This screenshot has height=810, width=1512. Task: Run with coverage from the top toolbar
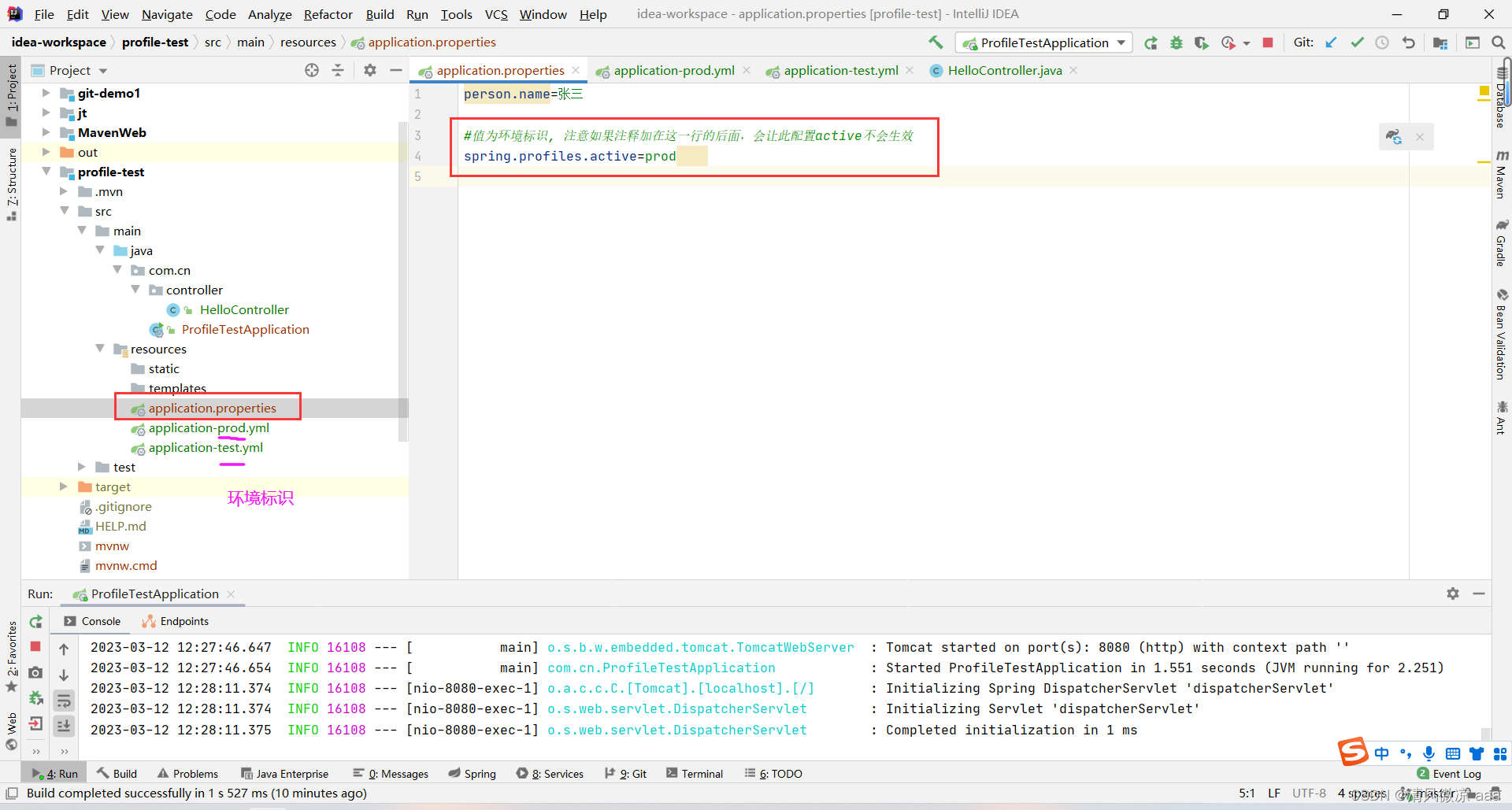1202,43
